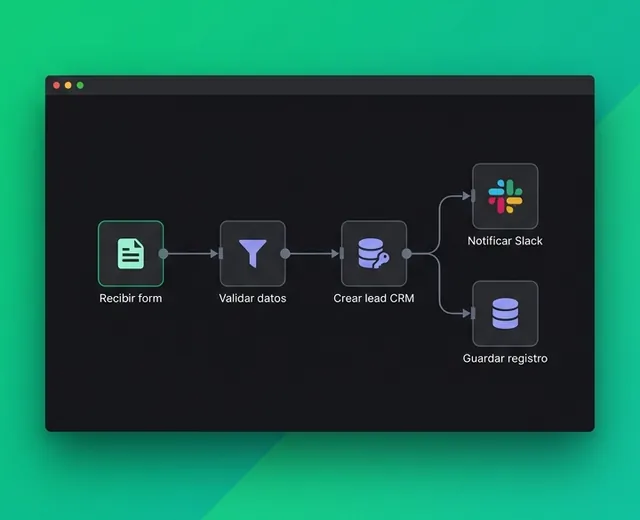Select the Validar datos funnel filter icon
The width and height of the screenshot is (640, 520).
point(253,253)
